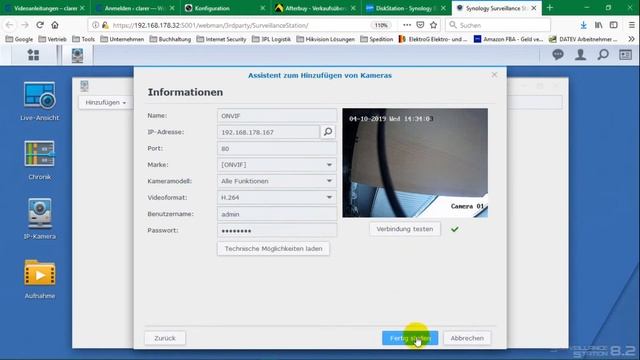Switch to the Videoanleitungen tab

tap(45, 8)
